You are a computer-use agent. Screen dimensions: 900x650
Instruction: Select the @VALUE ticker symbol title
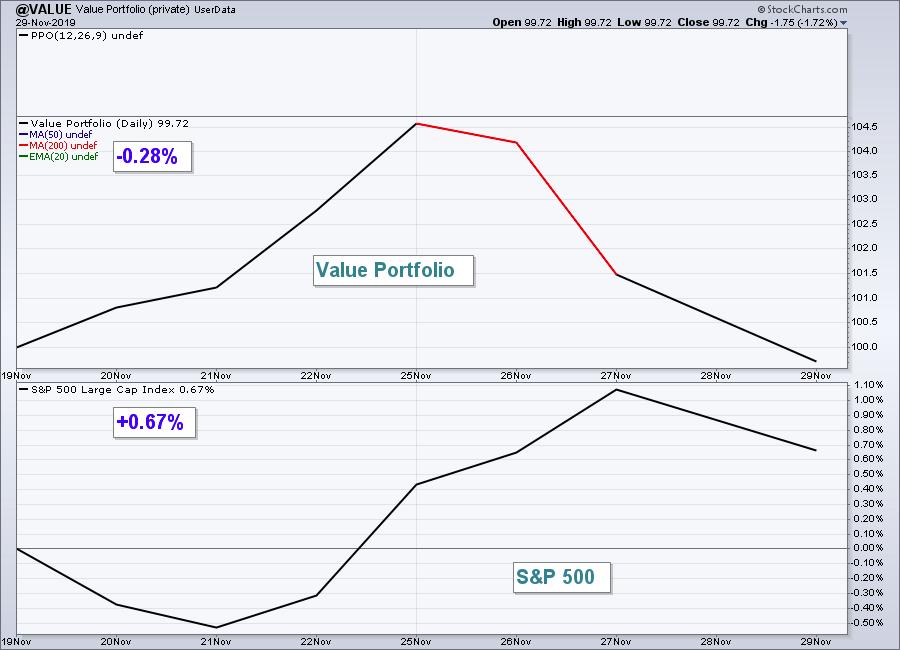[x=44, y=9]
